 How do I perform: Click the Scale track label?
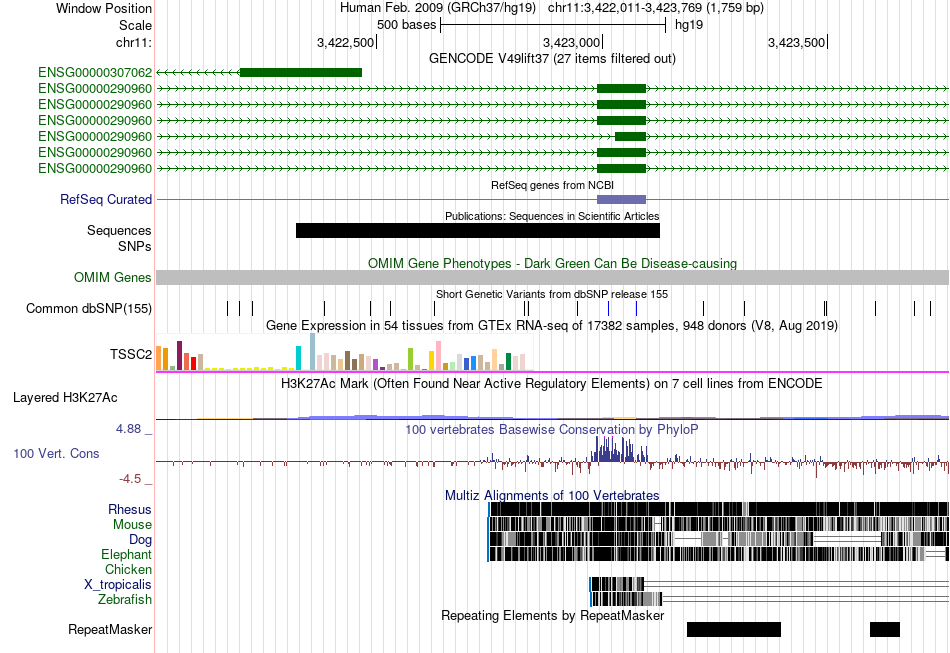[135, 25]
